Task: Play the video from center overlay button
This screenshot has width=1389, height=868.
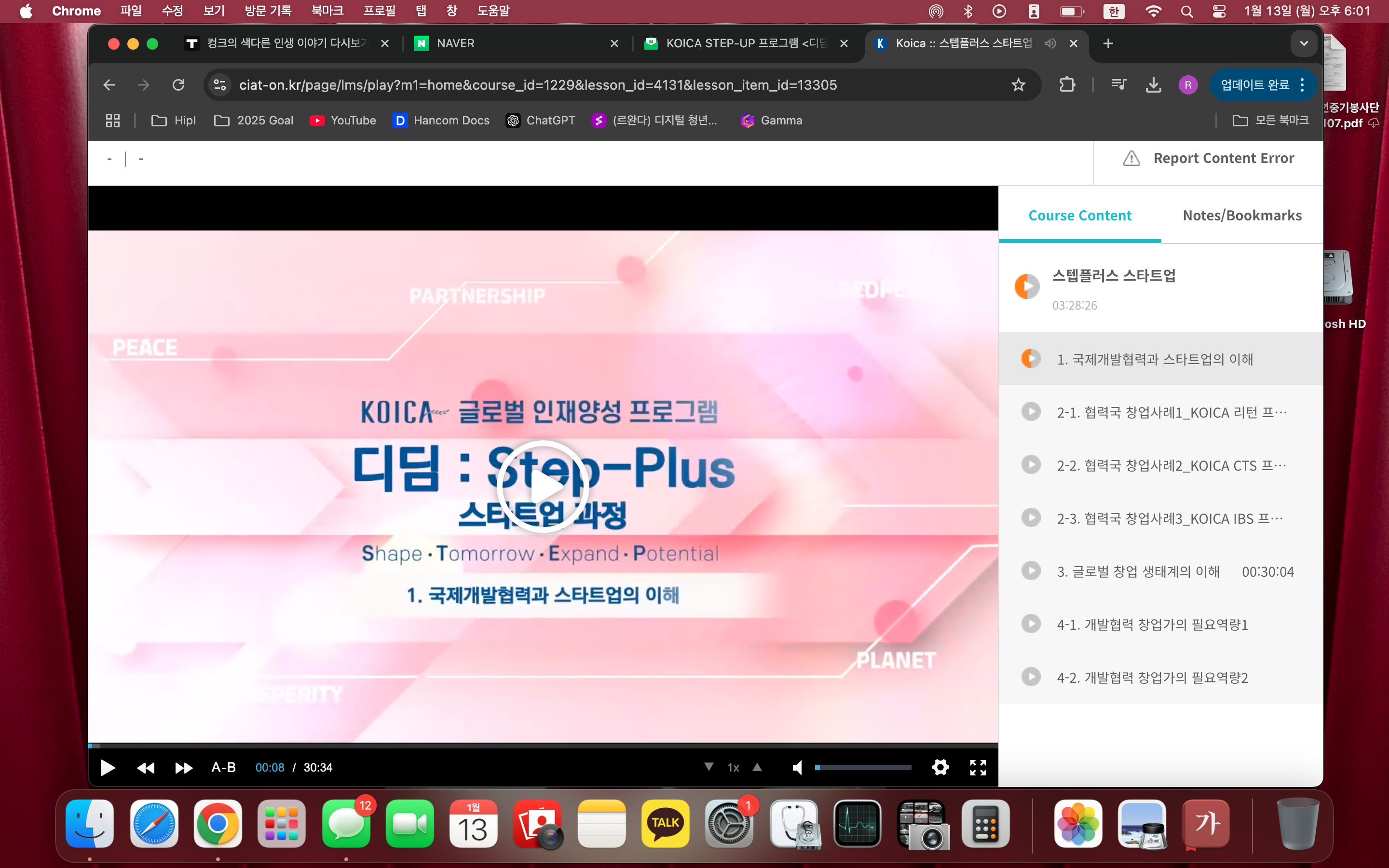Action: tap(543, 487)
